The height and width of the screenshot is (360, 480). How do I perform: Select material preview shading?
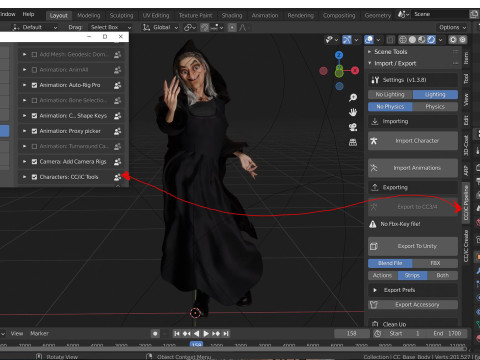pyautogui.click(x=422, y=40)
